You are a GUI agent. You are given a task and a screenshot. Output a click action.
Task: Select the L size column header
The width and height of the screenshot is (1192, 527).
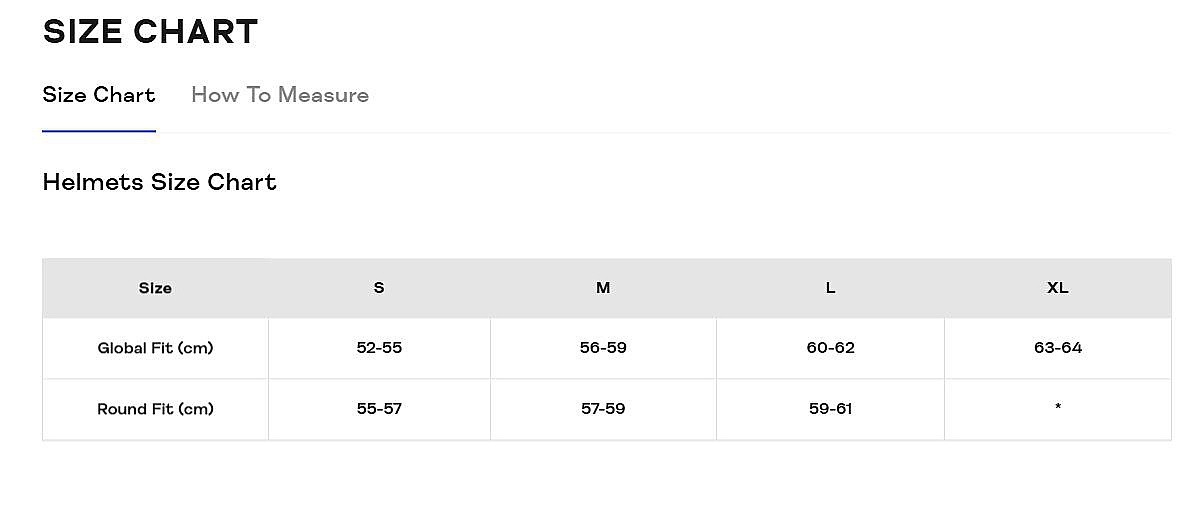pos(830,288)
